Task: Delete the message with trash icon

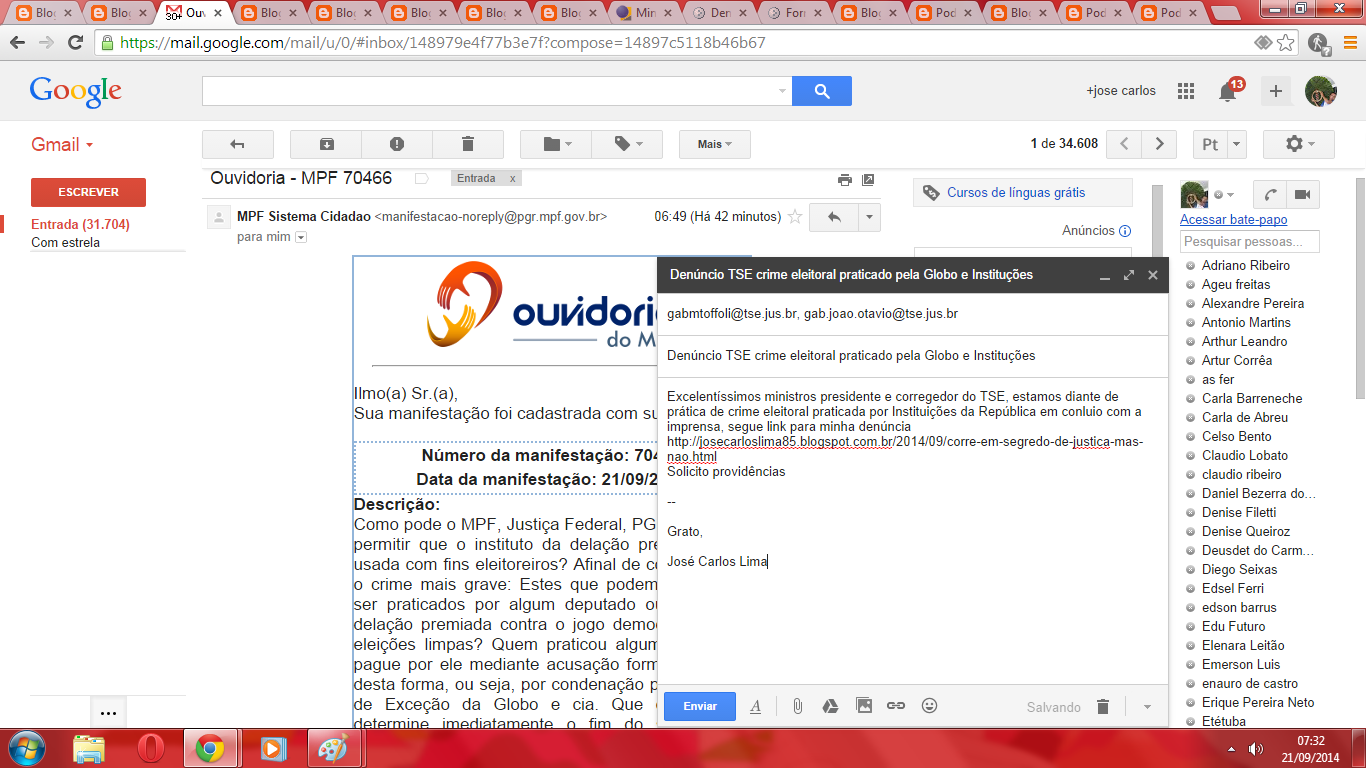Action: click(x=468, y=144)
